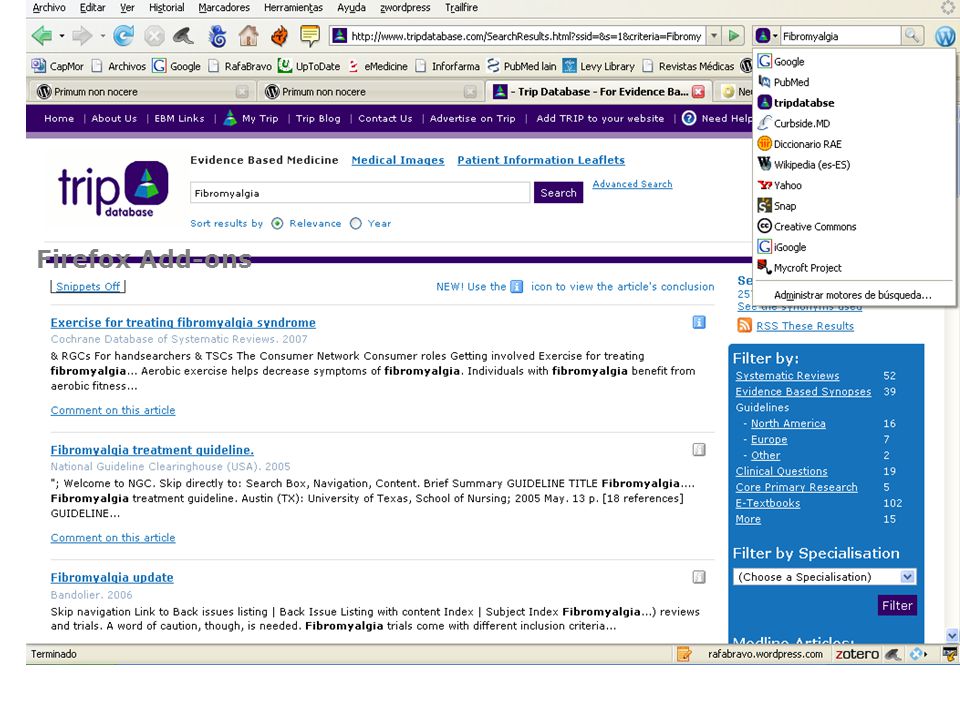
Task: Click the magnifier icon in browser search box
Action: click(x=912, y=36)
